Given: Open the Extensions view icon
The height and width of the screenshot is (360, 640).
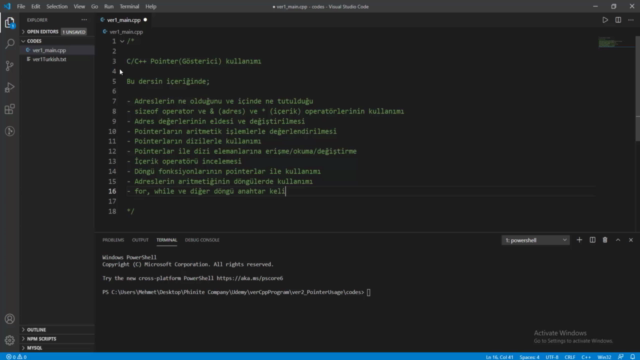Looking at the screenshot, I should [x=9, y=109].
